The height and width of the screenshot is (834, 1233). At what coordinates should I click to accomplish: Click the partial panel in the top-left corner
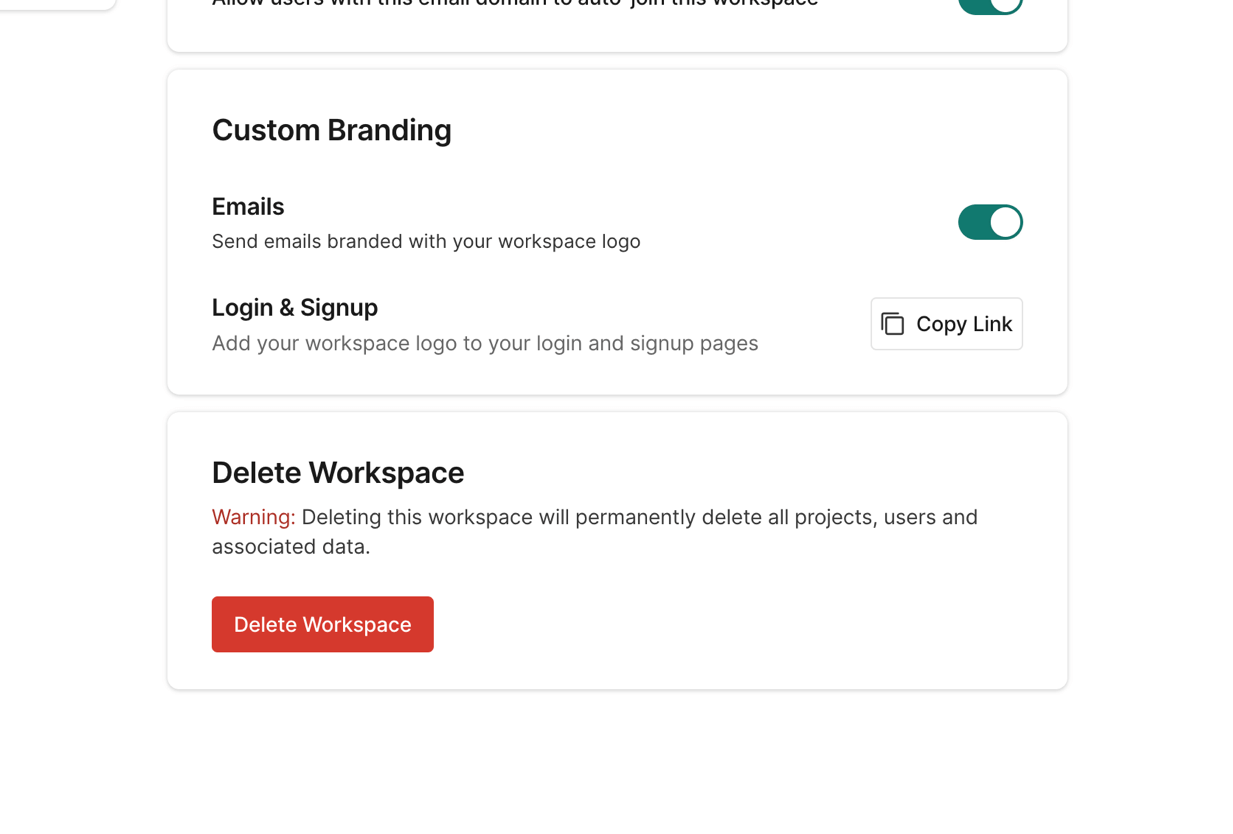point(57,3)
